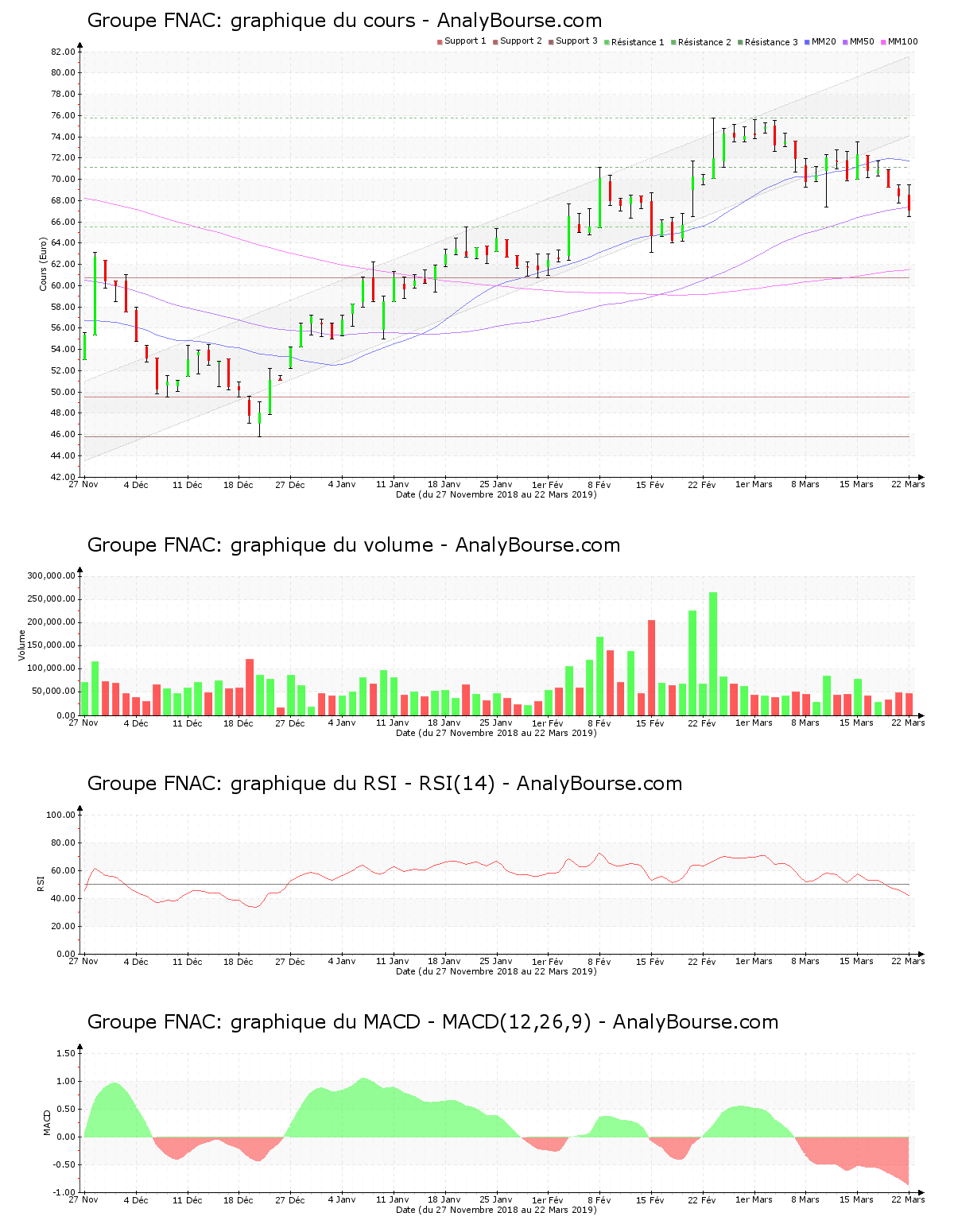Select the 'Résistance 2' legend label
The width and height of the screenshot is (954, 1232).
tap(704, 42)
